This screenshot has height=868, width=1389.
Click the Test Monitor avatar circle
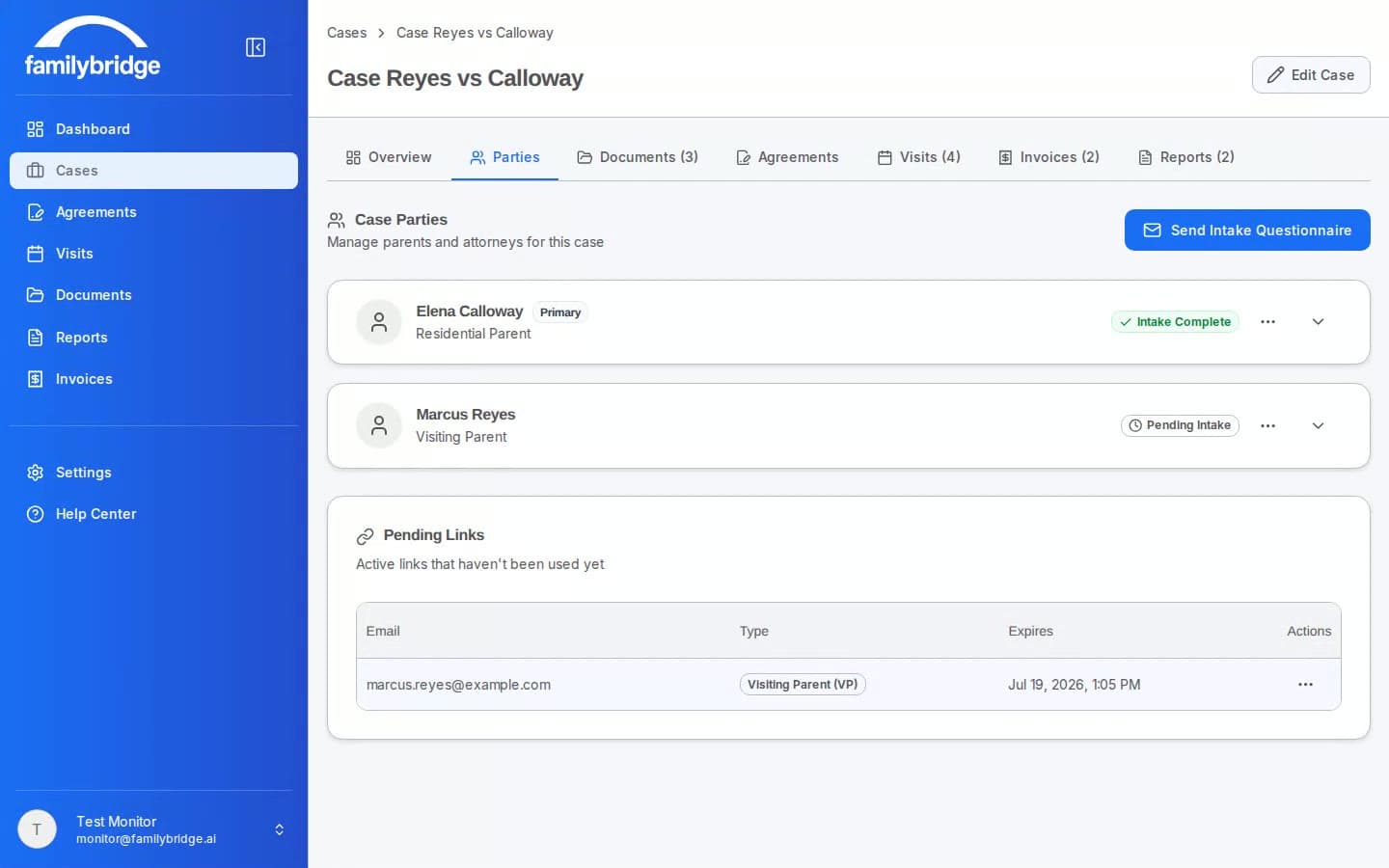click(38, 829)
